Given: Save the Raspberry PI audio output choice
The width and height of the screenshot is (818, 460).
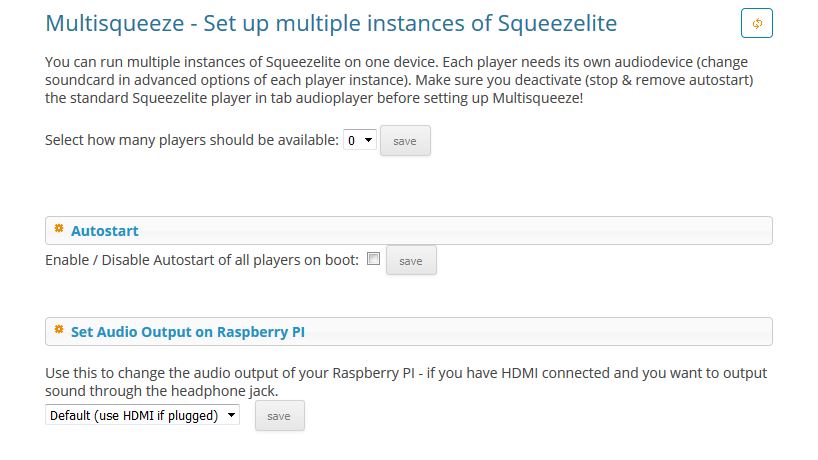Looking at the screenshot, I should point(280,416).
